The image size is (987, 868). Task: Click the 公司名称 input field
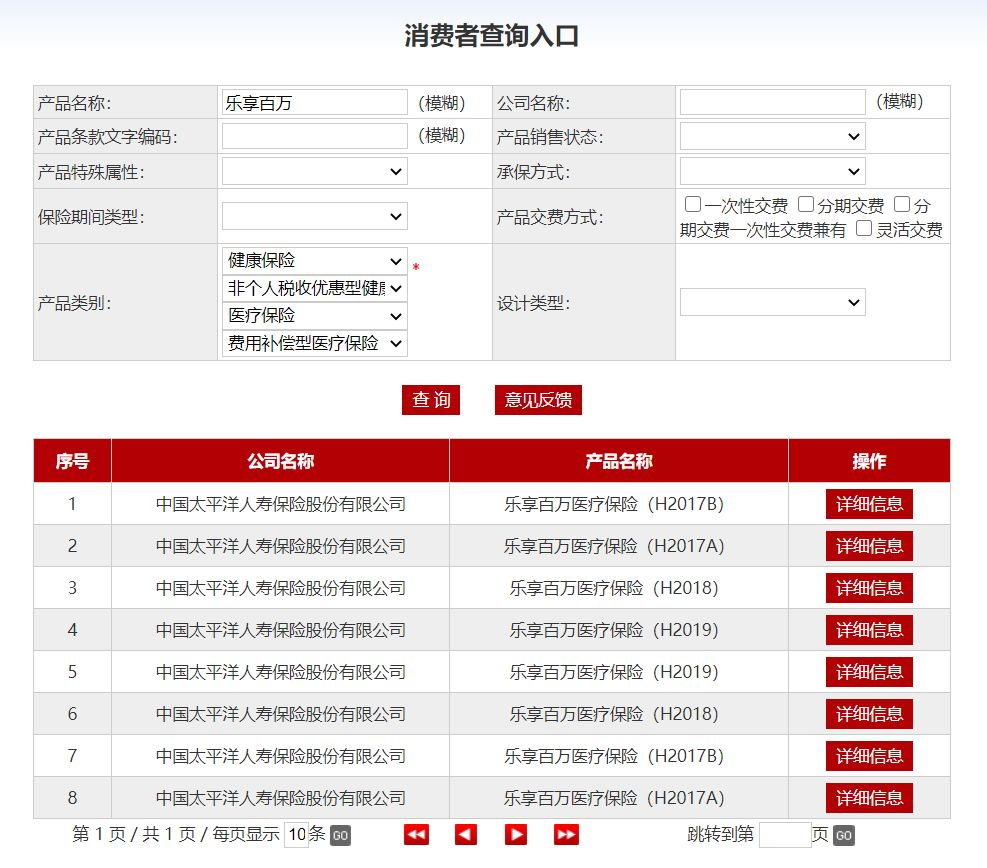(772, 102)
